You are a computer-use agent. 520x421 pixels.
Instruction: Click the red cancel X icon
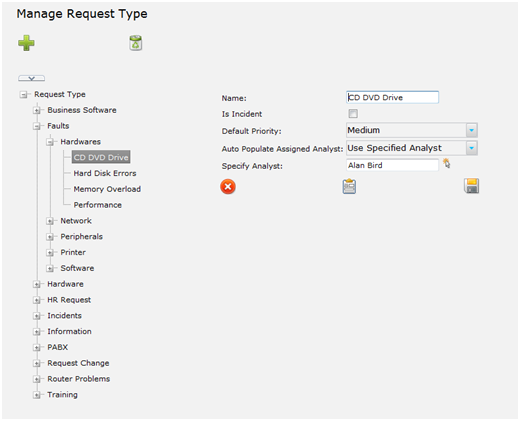[x=228, y=187]
